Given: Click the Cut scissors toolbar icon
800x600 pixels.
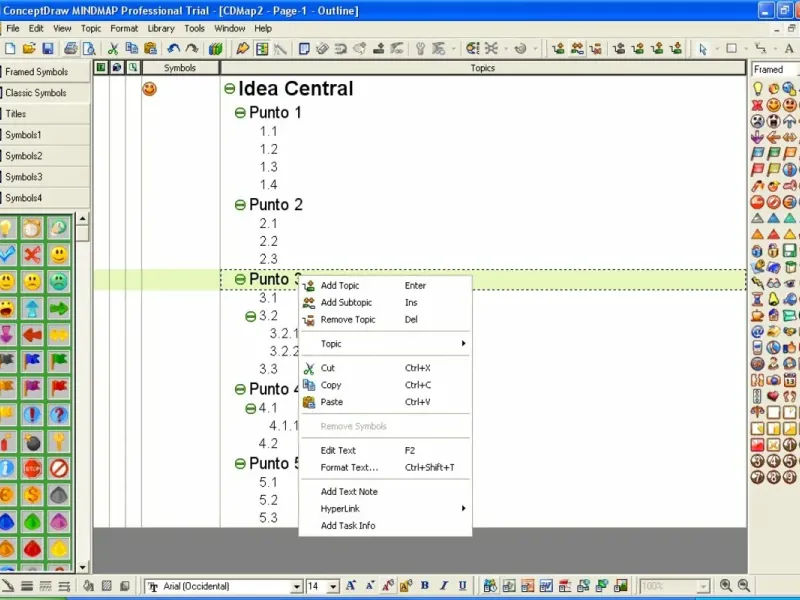Looking at the screenshot, I should coord(113,48).
